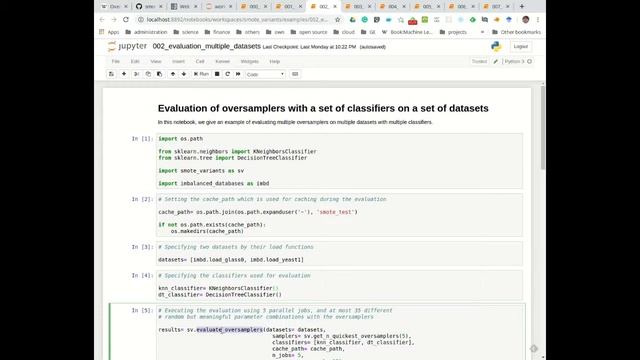Viewport: 640px width, 360px height.
Task: Open a new browser tab
Action: (x=522, y=6)
